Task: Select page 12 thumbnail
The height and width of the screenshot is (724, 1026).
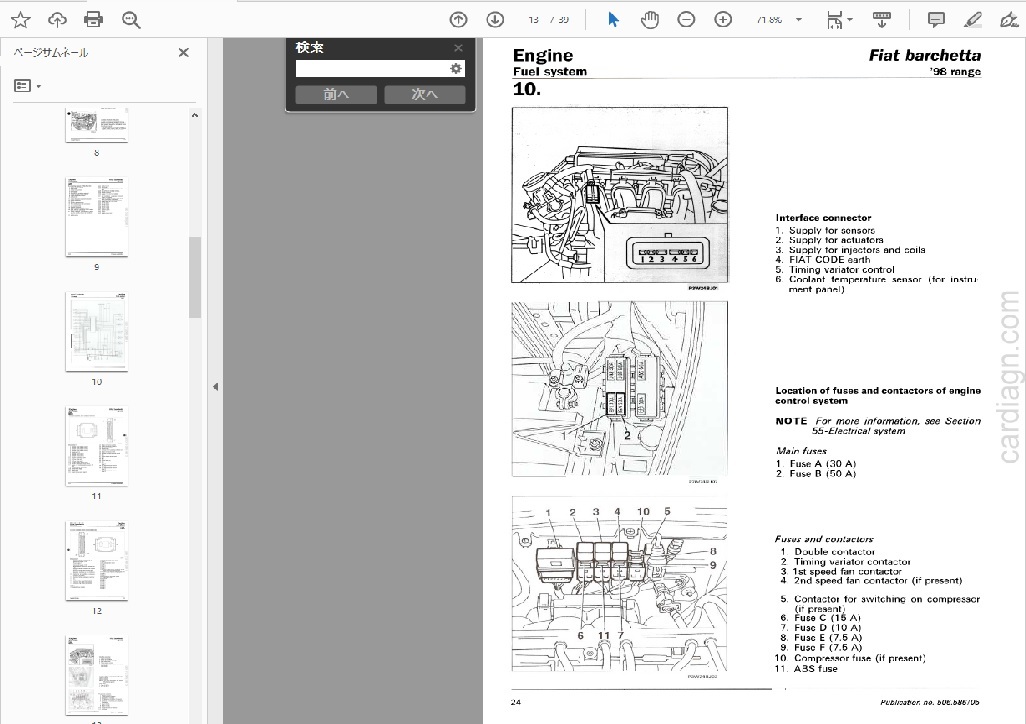Action: [x=97, y=560]
